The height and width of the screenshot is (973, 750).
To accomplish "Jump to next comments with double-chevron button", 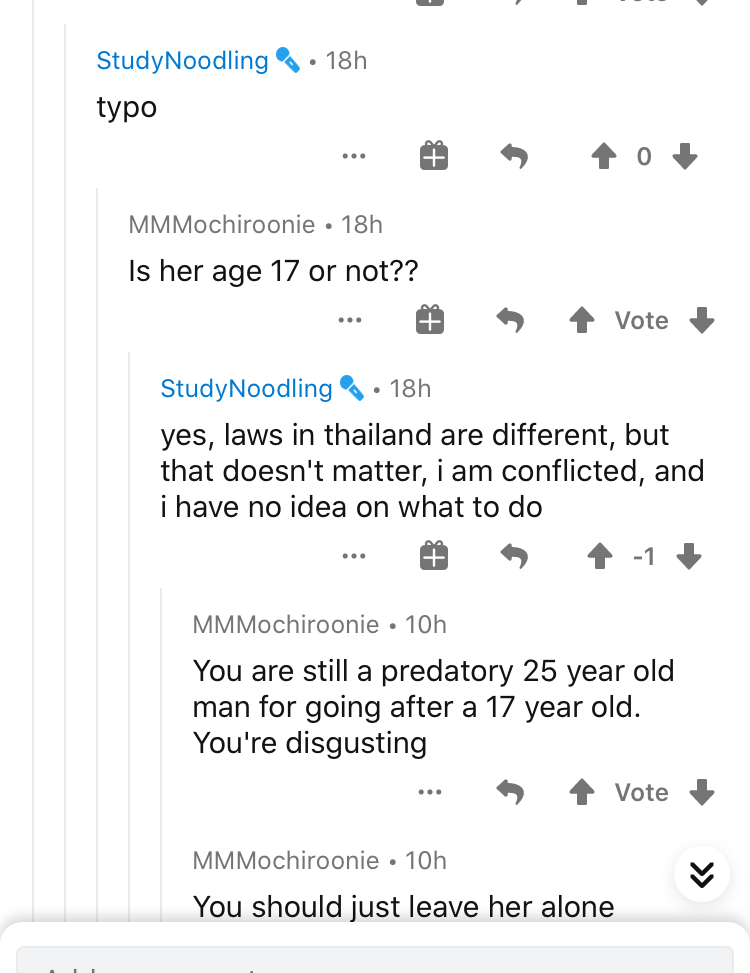I will 702,874.
